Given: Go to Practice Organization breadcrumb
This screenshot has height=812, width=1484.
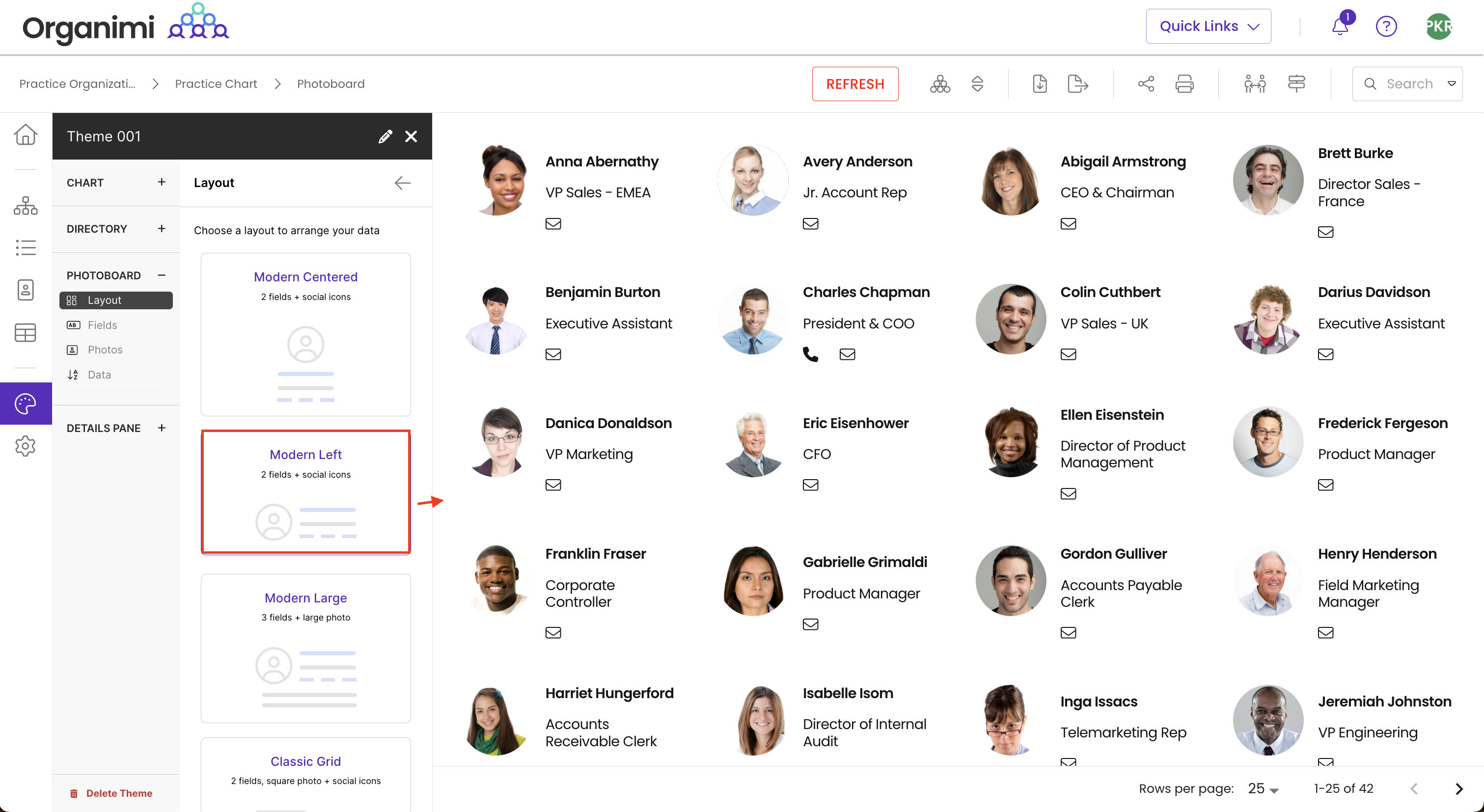Looking at the screenshot, I should 77,84.
